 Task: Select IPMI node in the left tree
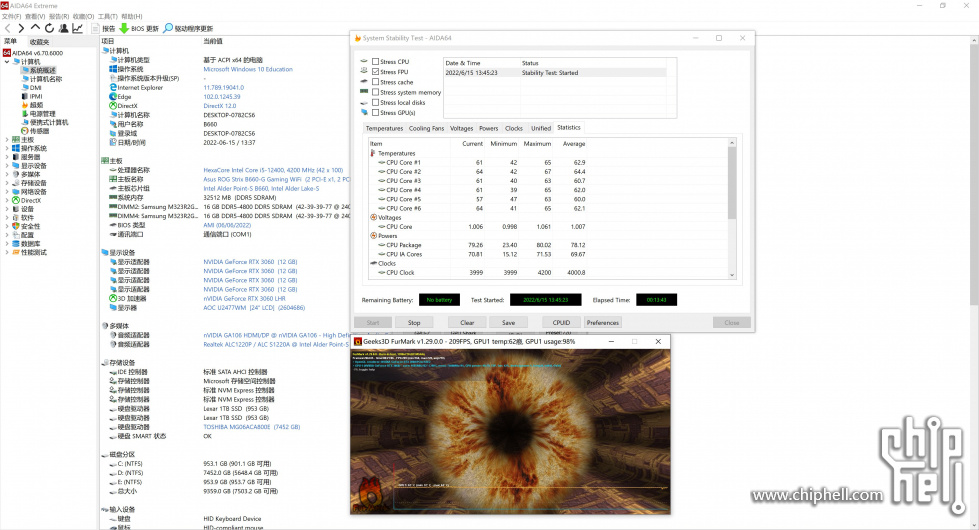click(x=32, y=96)
